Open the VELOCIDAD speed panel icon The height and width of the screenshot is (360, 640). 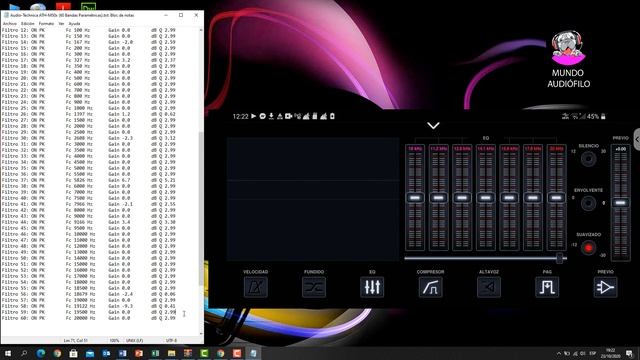click(x=256, y=287)
